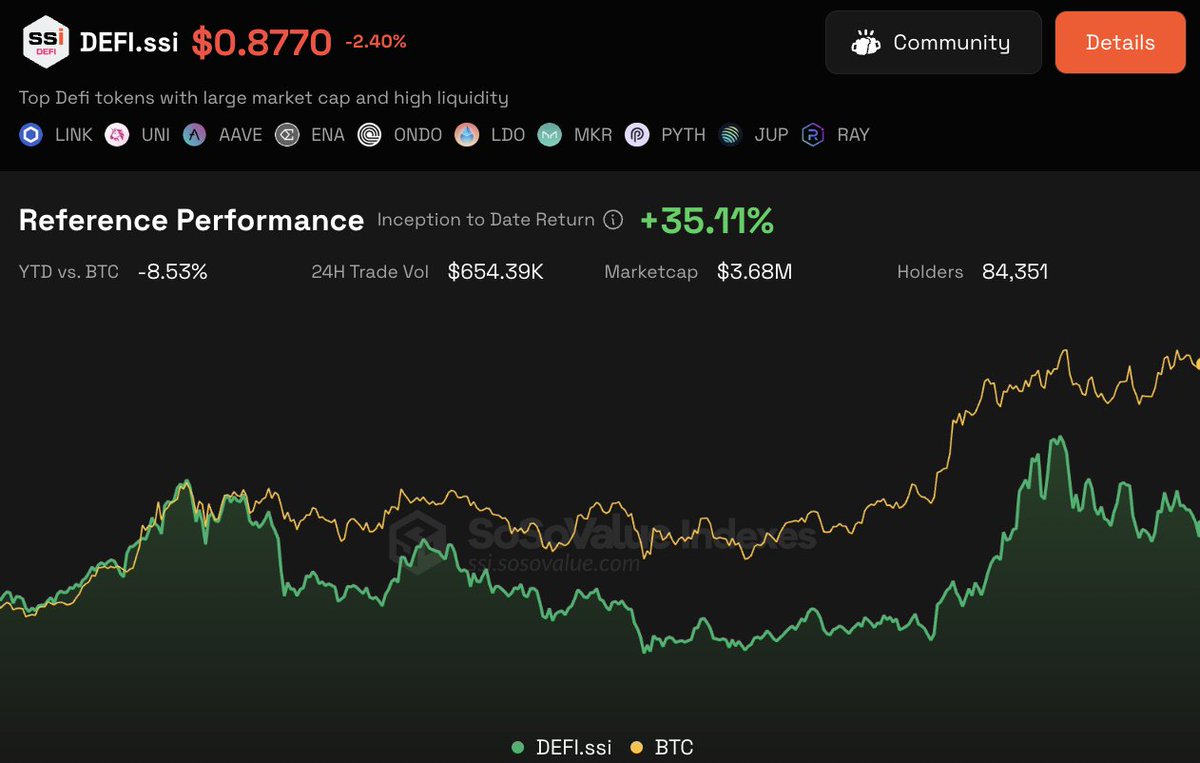Click the +35.11% return value

pyautogui.click(x=707, y=220)
